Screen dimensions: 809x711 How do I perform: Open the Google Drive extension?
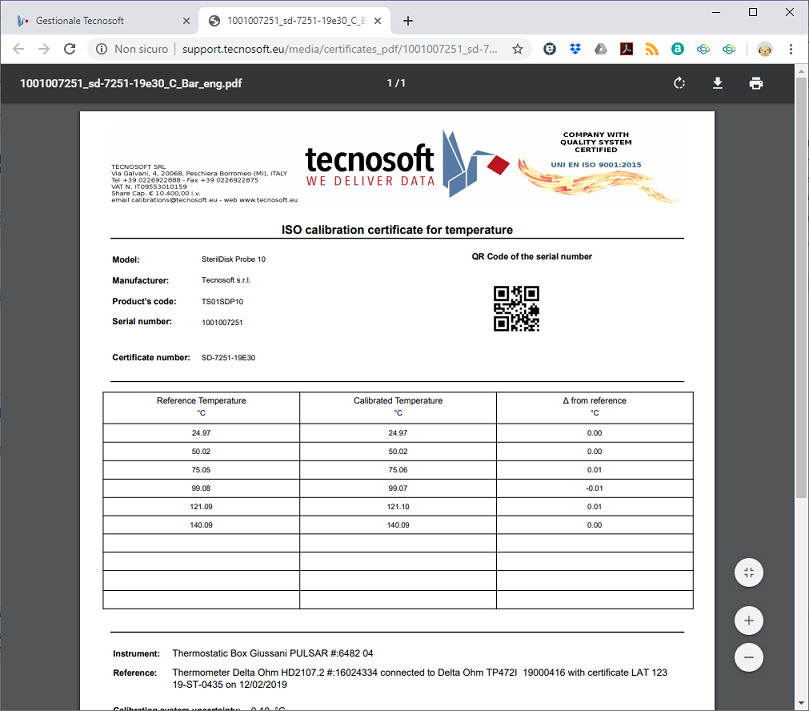point(601,49)
